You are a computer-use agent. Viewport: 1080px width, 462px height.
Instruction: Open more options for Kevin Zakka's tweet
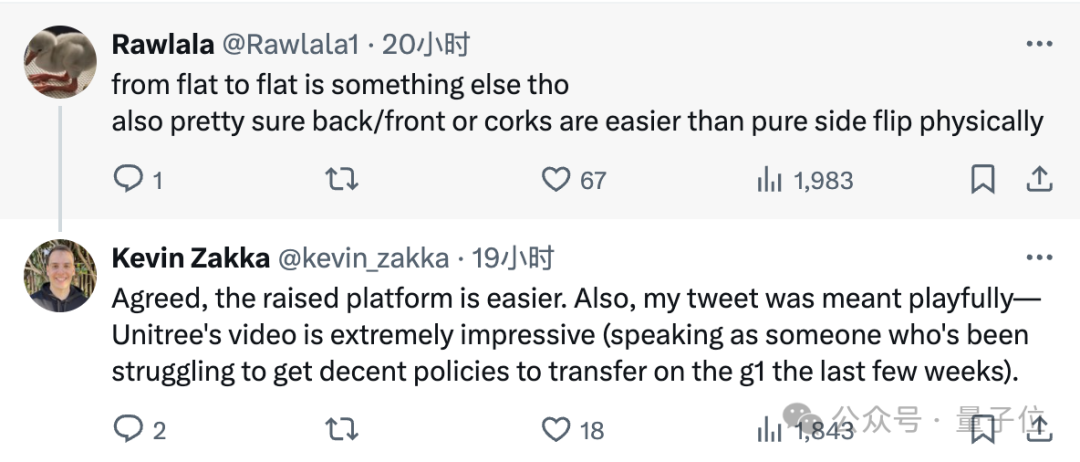pyautogui.click(x=1039, y=257)
